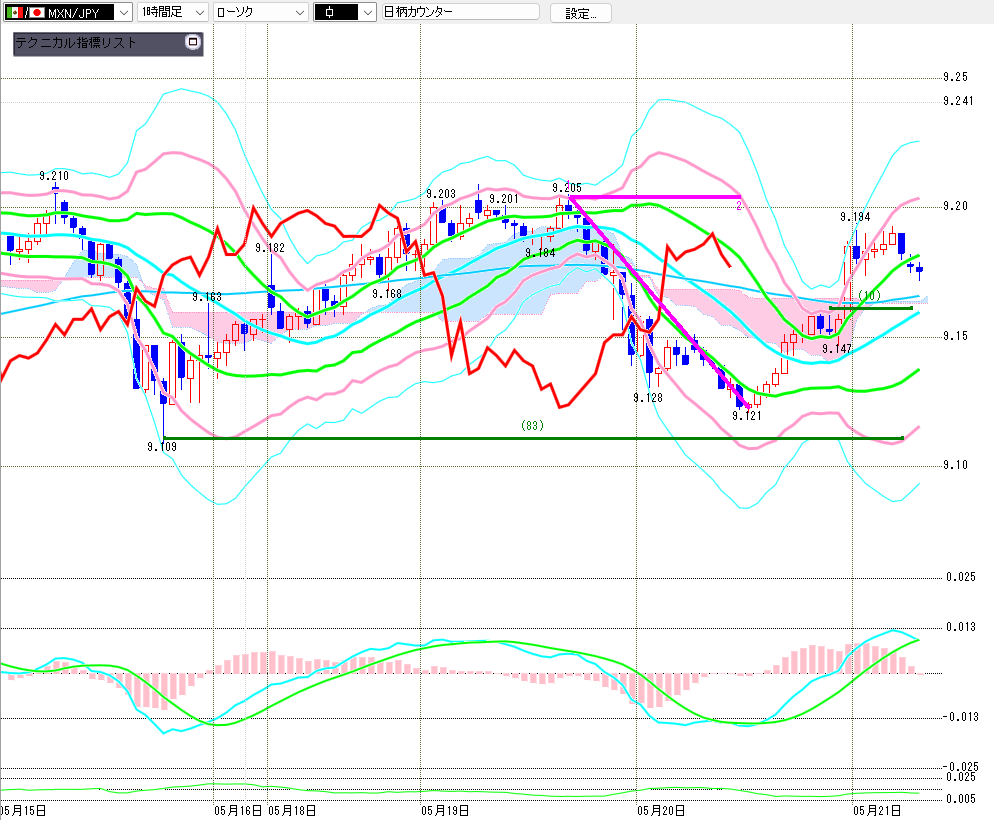
Task: Click the 設定... button
Action: (580, 13)
